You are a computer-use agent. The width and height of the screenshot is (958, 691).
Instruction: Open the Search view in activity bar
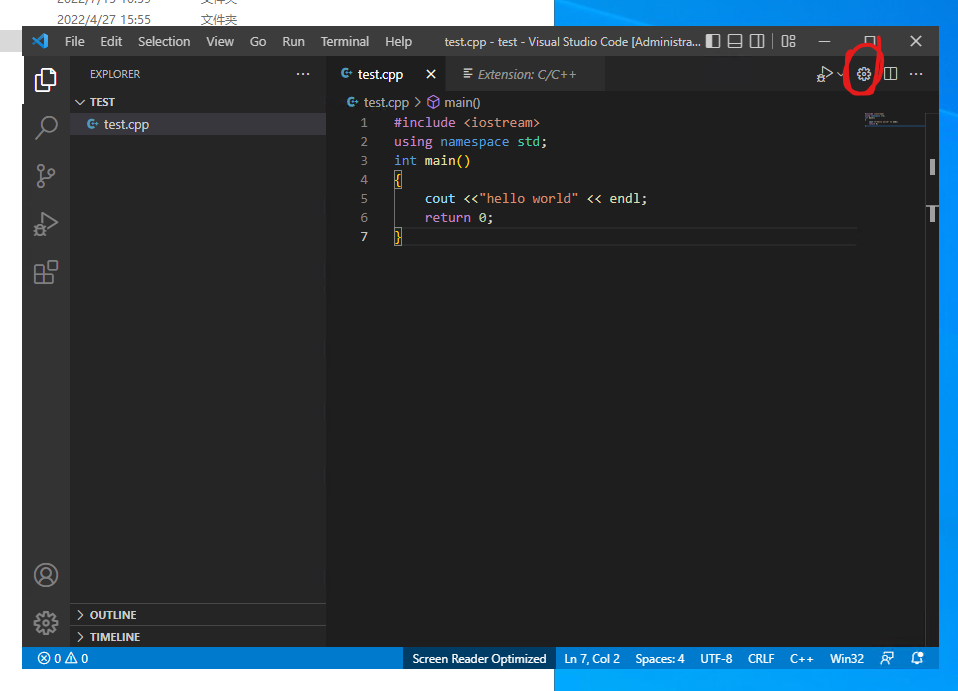pyautogui.click(x=46, y=128)
